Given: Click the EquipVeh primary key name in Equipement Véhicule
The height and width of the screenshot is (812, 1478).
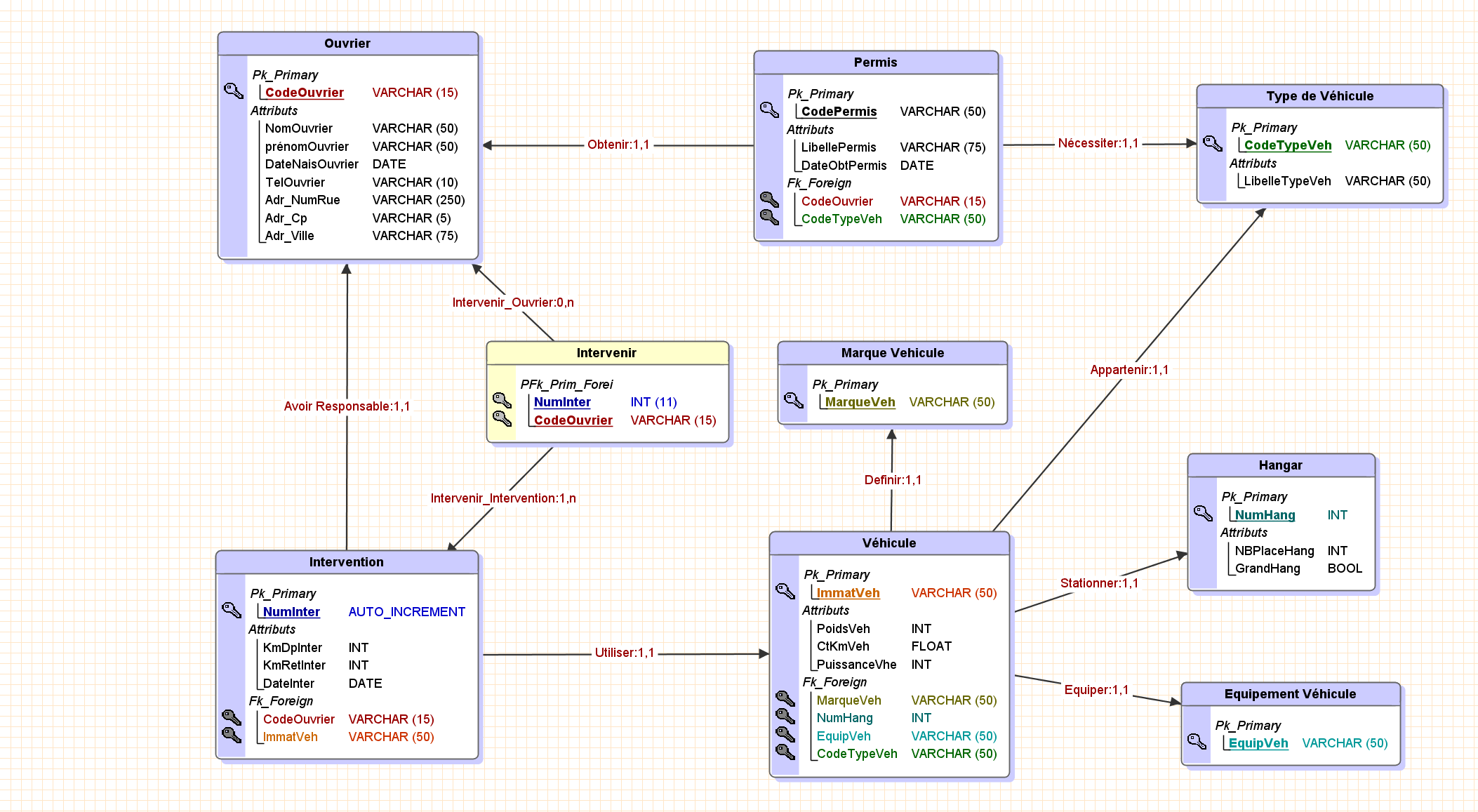Looking at the screenshot, I should coord(1258,743).
